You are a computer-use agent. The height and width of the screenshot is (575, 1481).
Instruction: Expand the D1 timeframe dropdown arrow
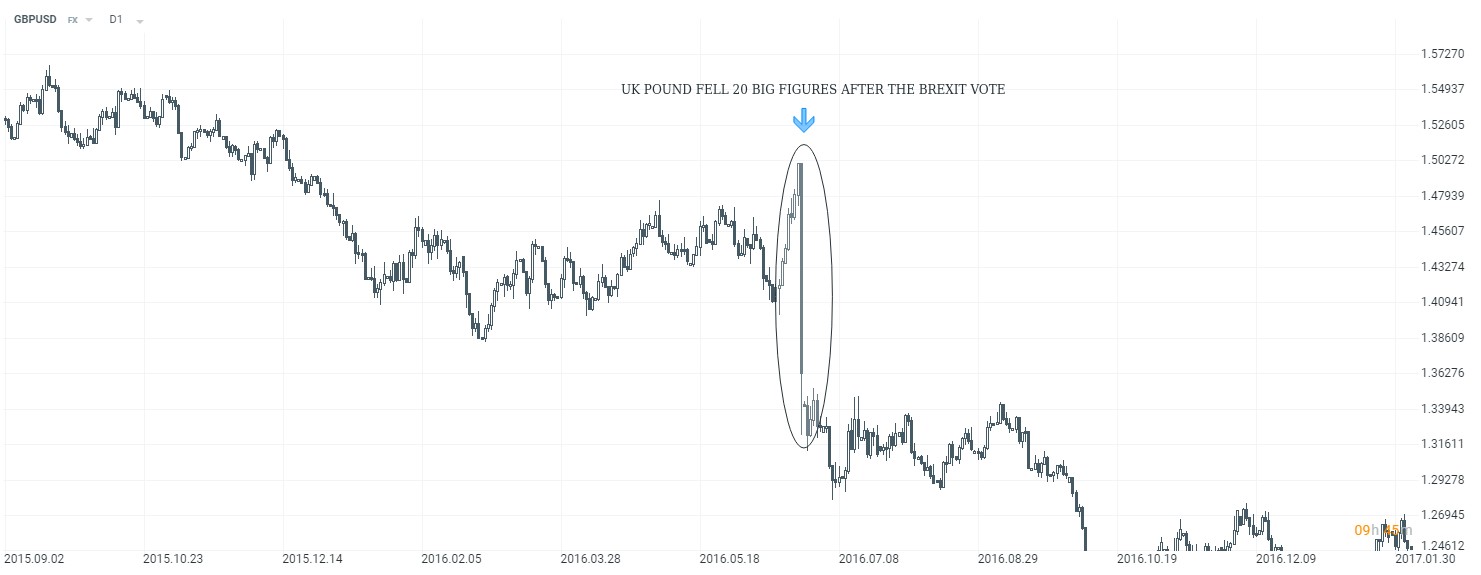coord(139,21)
